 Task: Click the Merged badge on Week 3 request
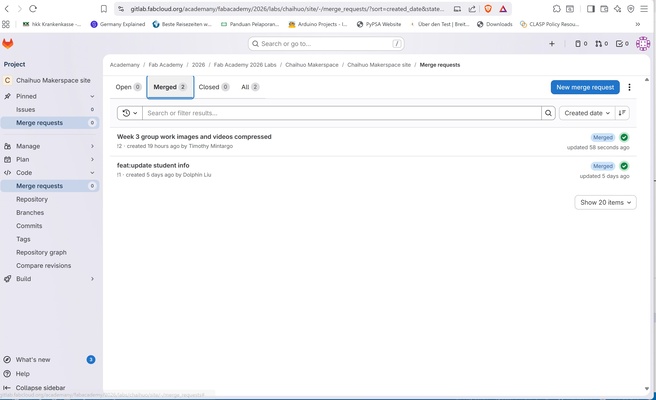click(x=603, y=137)
